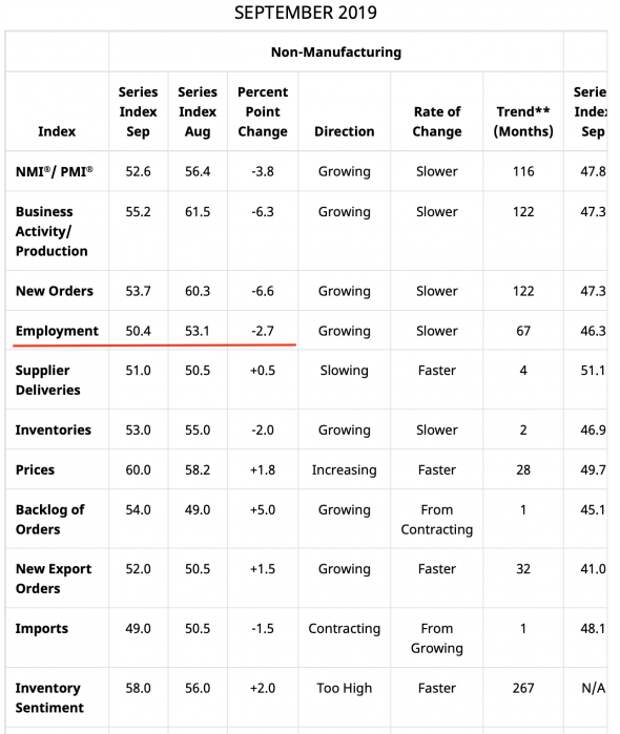Viewport: 620px width, 734px height.
Task: Select the Employment percent change value -2.7
Action: coord(262,331)
